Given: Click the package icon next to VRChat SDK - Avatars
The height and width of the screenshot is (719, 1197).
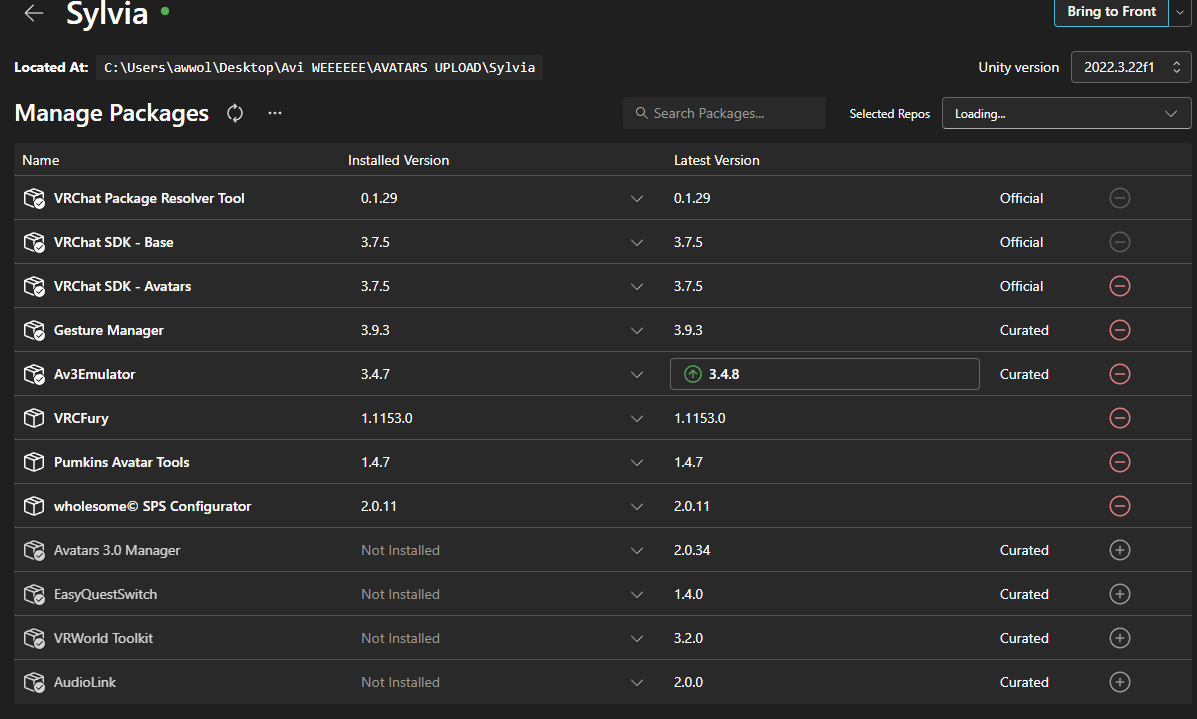Looking at the screenshot, I should pos(34,286).
